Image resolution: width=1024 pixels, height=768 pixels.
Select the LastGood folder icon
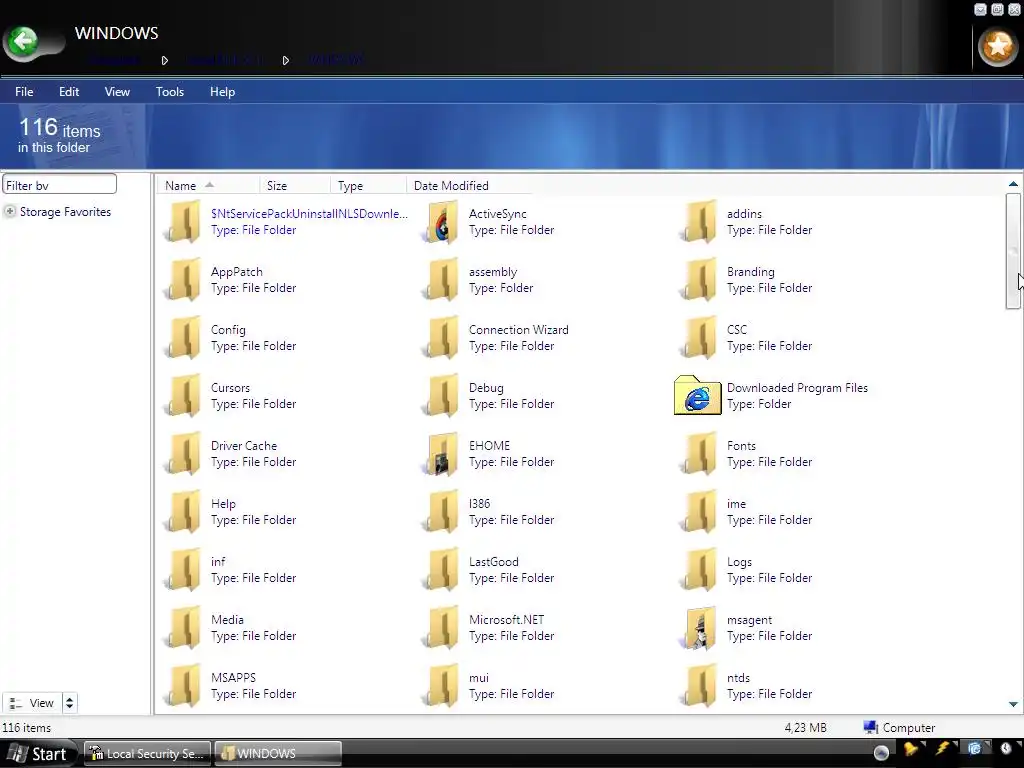point(442,569)
